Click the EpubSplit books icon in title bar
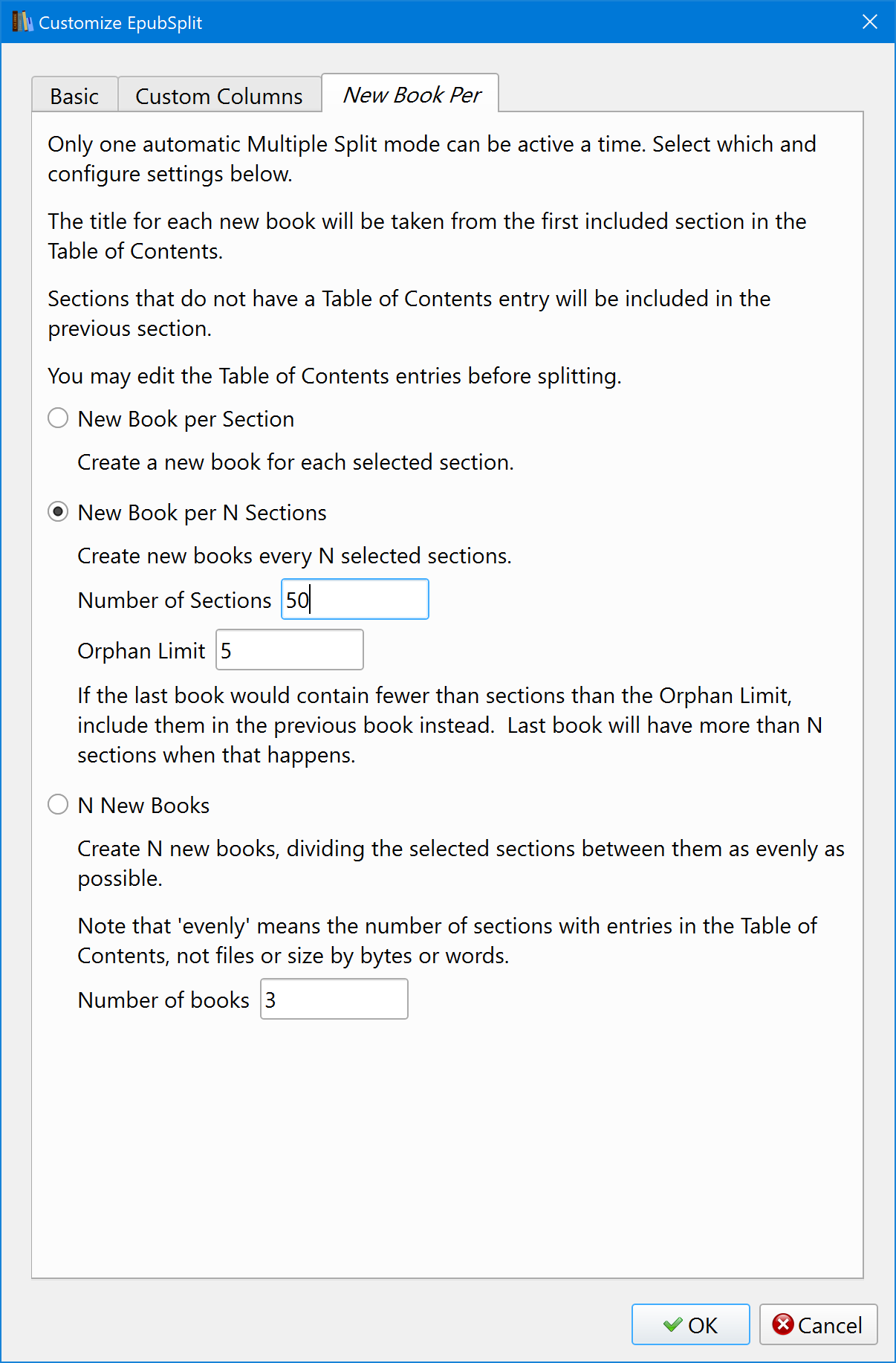896x1363 pixels. 22,22
